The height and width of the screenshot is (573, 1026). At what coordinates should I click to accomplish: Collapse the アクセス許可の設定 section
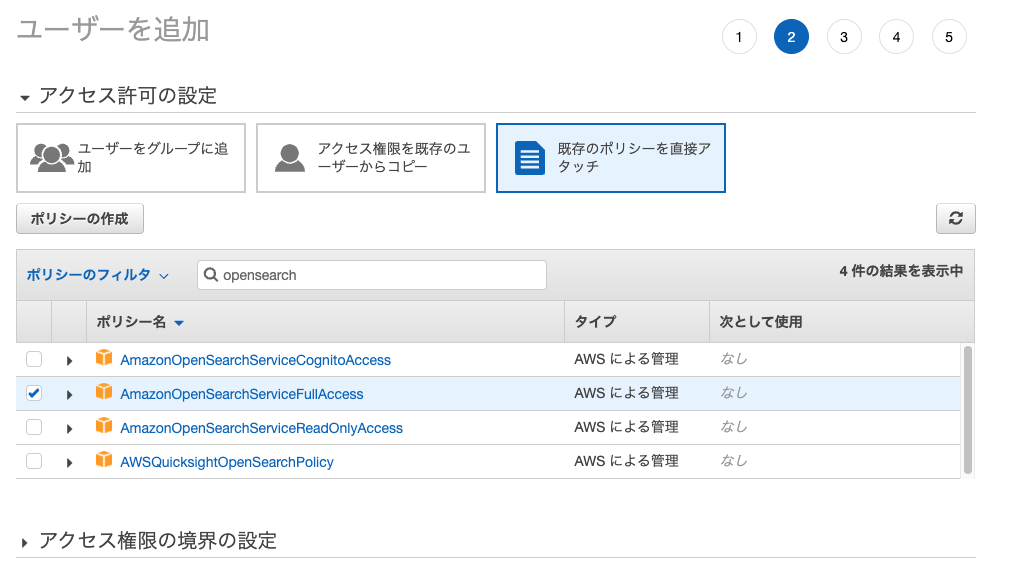click(x=25, y=98)
